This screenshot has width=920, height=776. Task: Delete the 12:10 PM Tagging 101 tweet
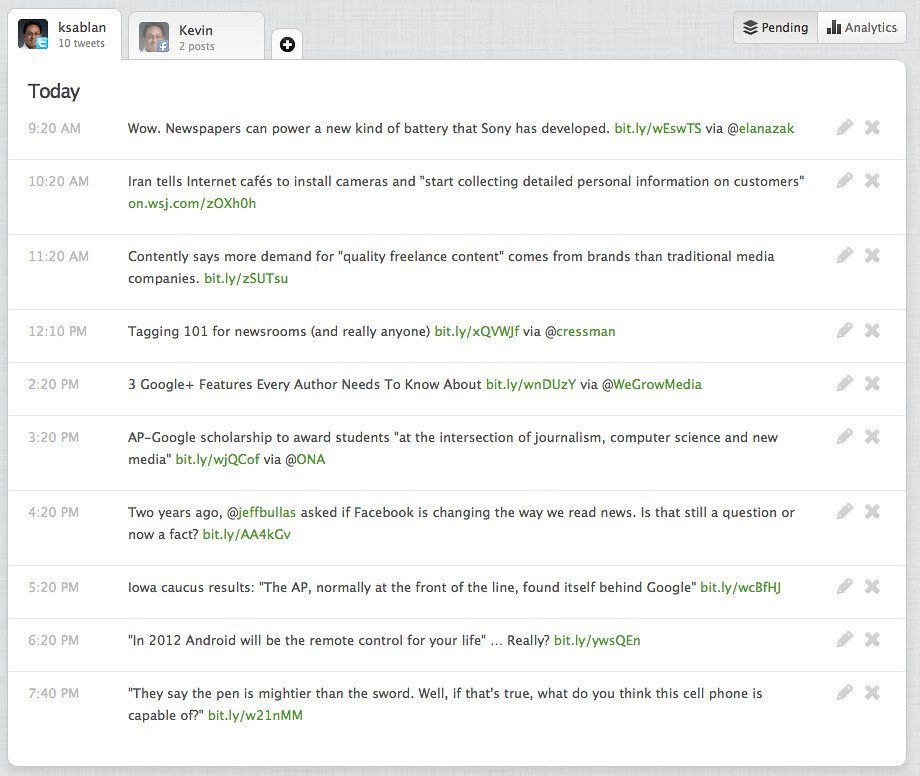[872, 330]
